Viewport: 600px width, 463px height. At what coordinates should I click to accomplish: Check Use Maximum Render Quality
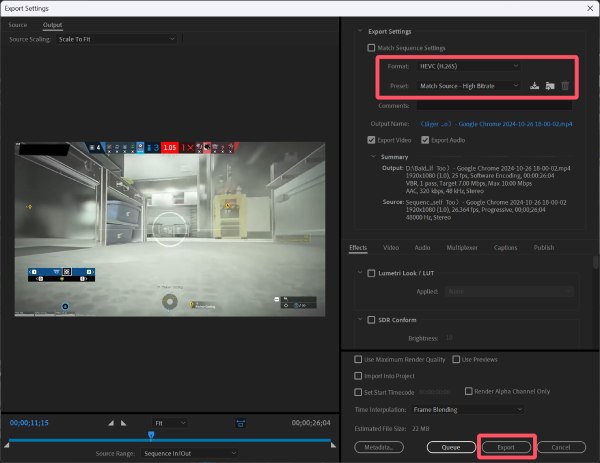coord(358,359)
